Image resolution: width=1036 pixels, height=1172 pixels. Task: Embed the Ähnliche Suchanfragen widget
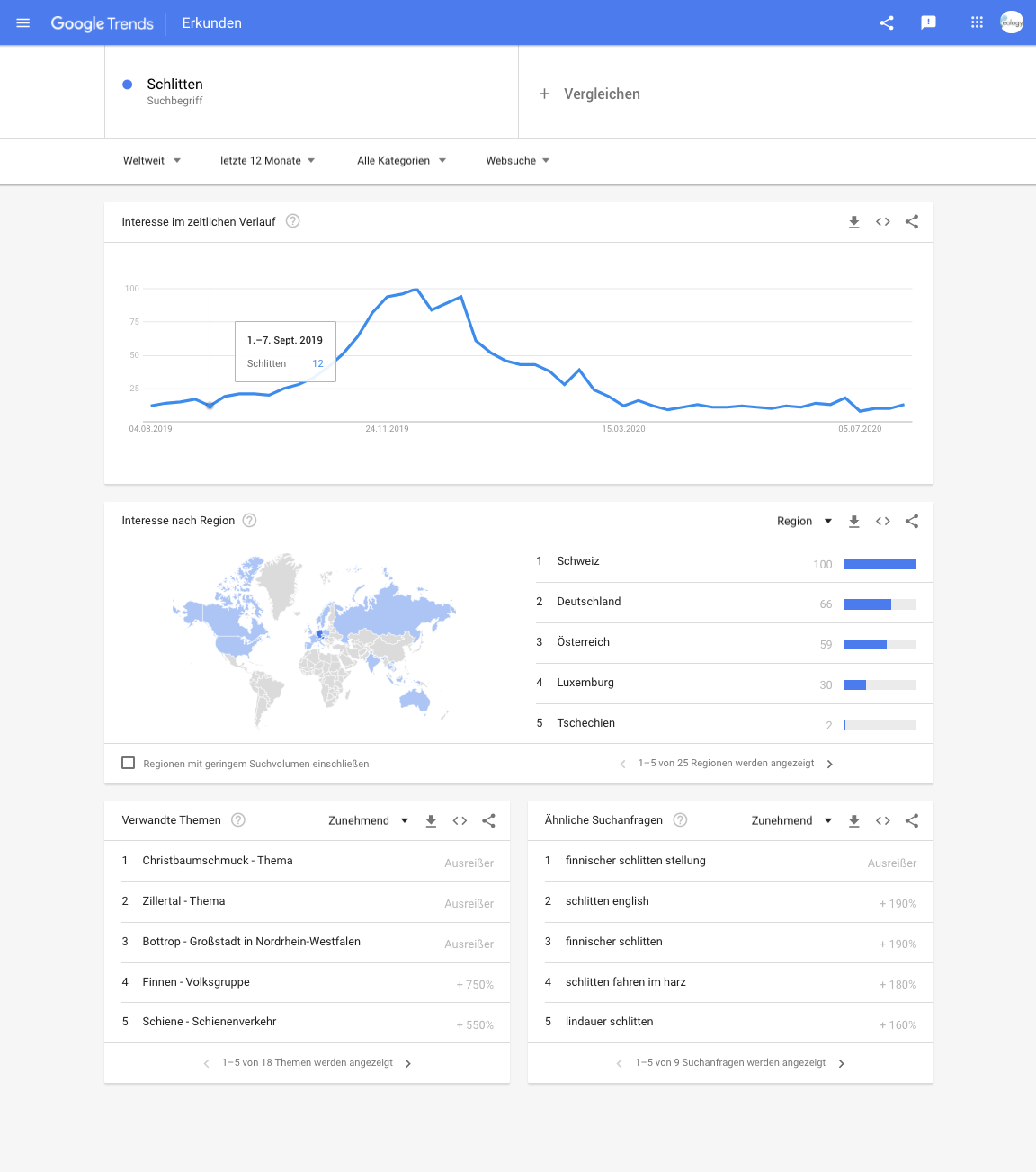coord(883,821)
